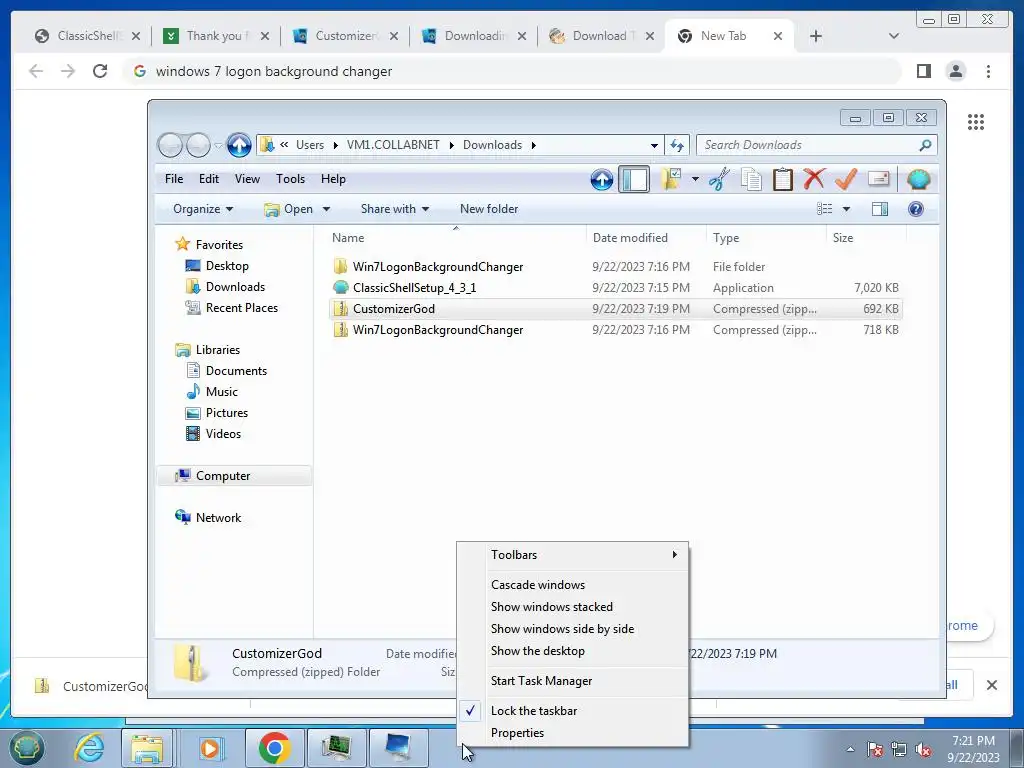
Task: Click the New folder button
Action: [489, 209]
